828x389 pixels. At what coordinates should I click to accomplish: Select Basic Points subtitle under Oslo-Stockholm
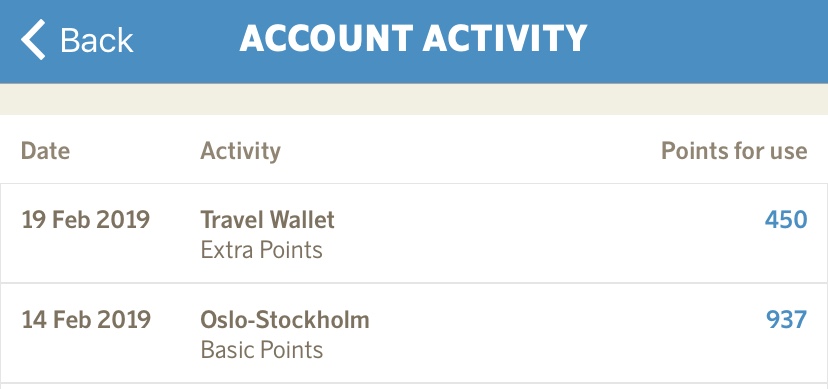click(262, 350)
